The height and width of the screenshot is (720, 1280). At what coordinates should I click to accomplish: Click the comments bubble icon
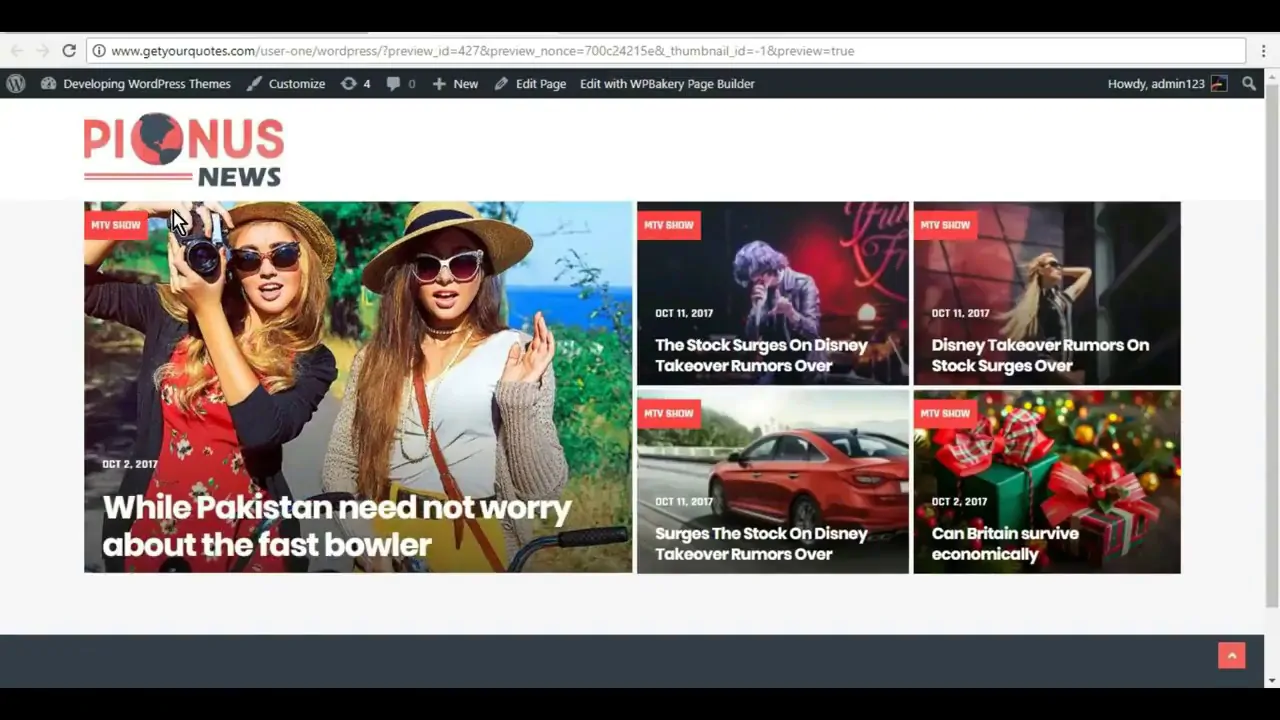pos(393,84)
